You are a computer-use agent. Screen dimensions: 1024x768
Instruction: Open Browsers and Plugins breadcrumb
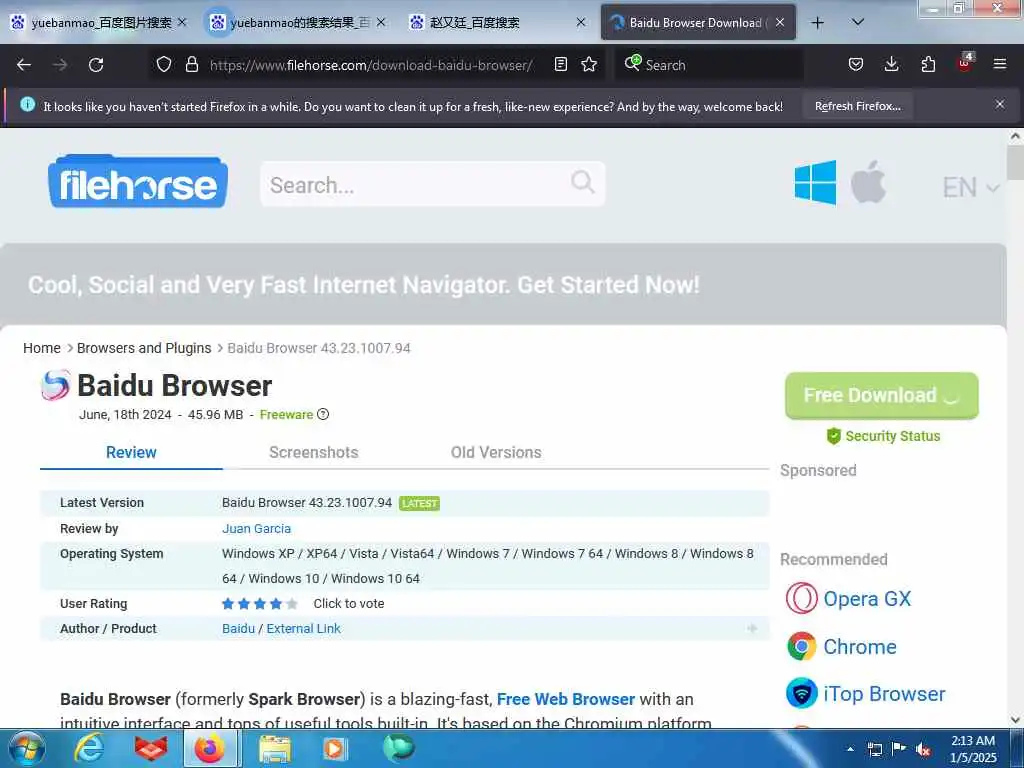[144, 348]
